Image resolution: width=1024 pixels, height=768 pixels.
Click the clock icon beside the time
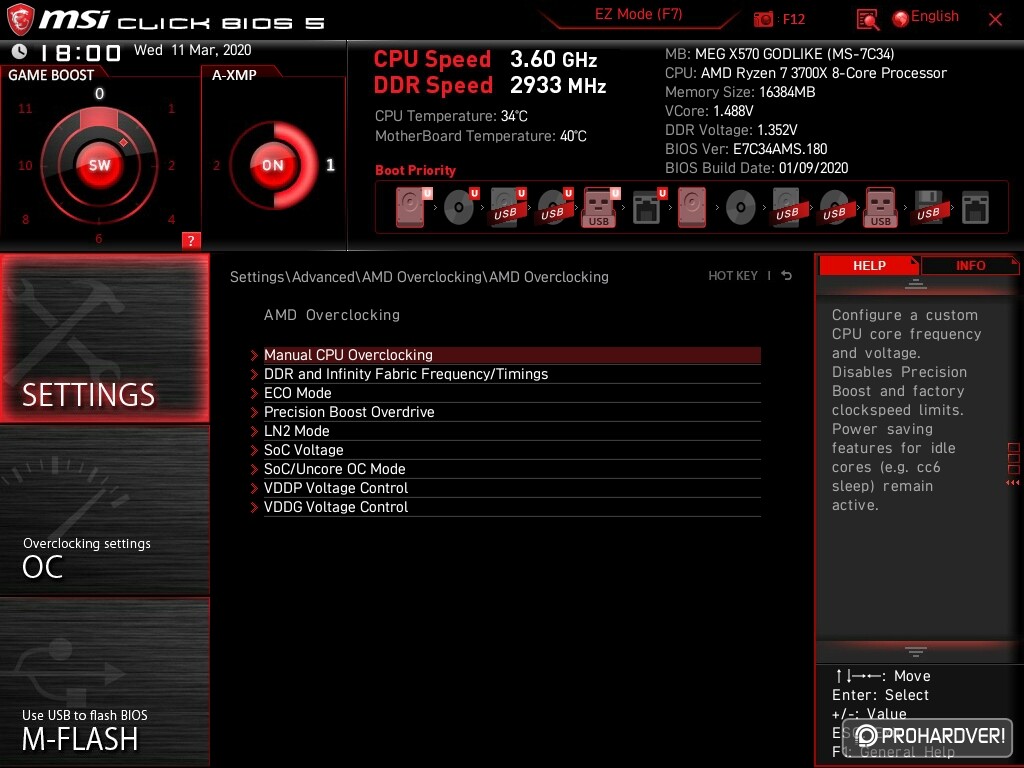[x=20, y=51]
